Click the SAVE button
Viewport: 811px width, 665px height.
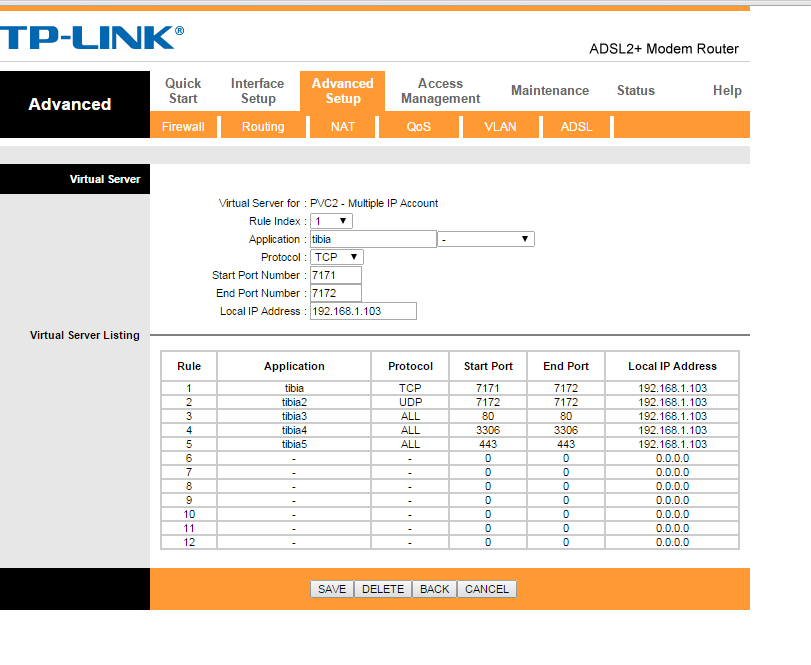click(332, 589)
